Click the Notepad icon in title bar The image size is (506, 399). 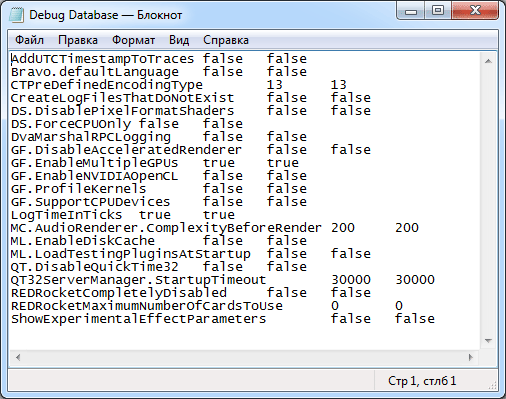pos(16,15)
